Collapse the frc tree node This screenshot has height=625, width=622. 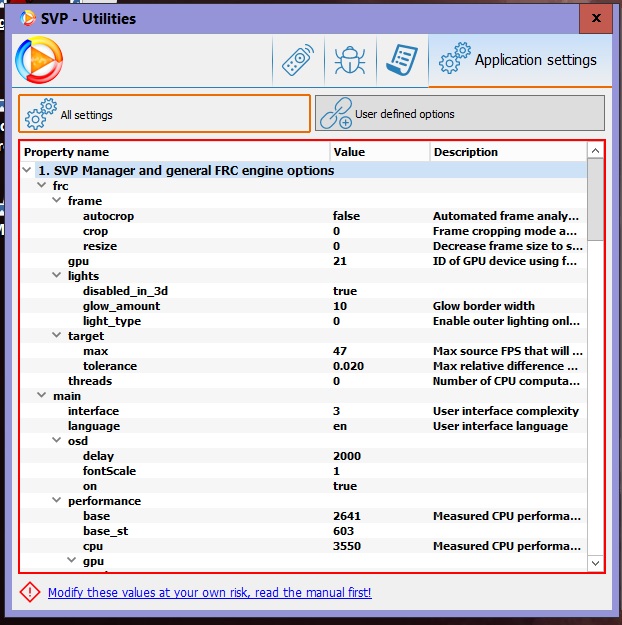42,185
